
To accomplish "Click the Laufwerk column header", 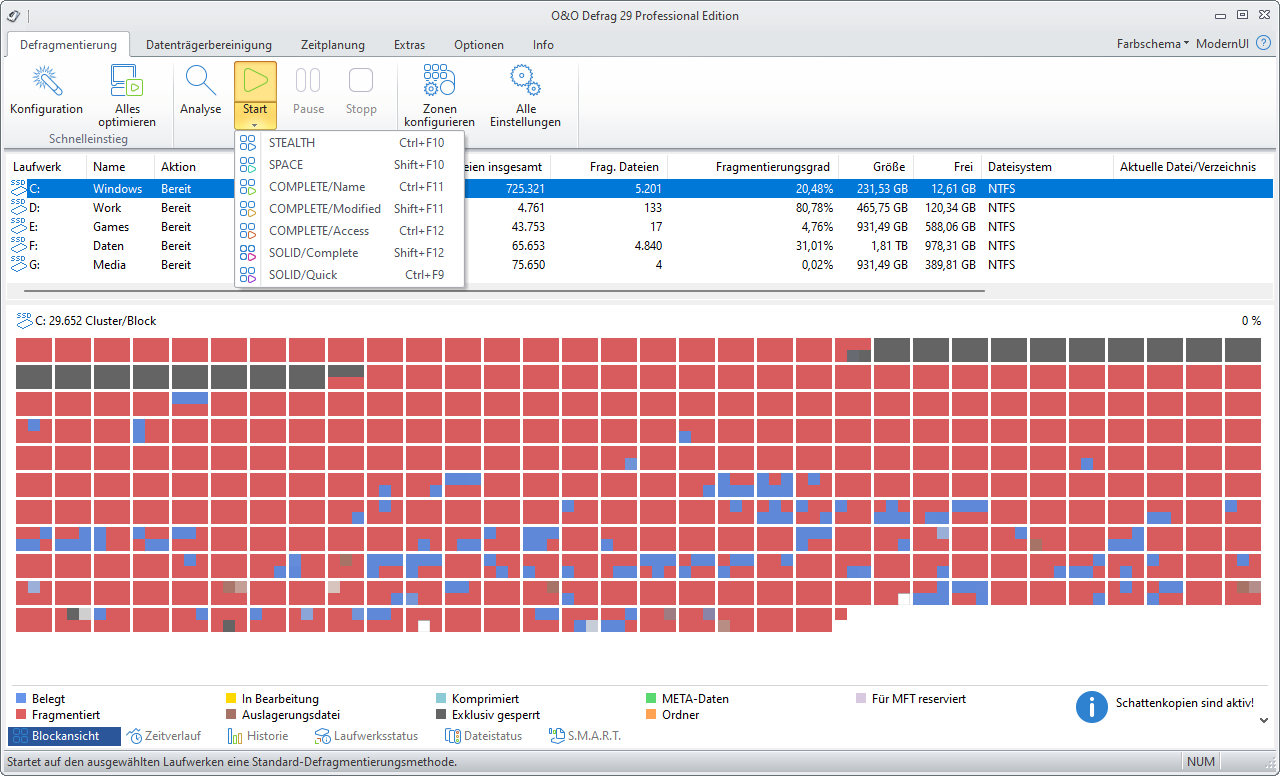I will [47, 167].
